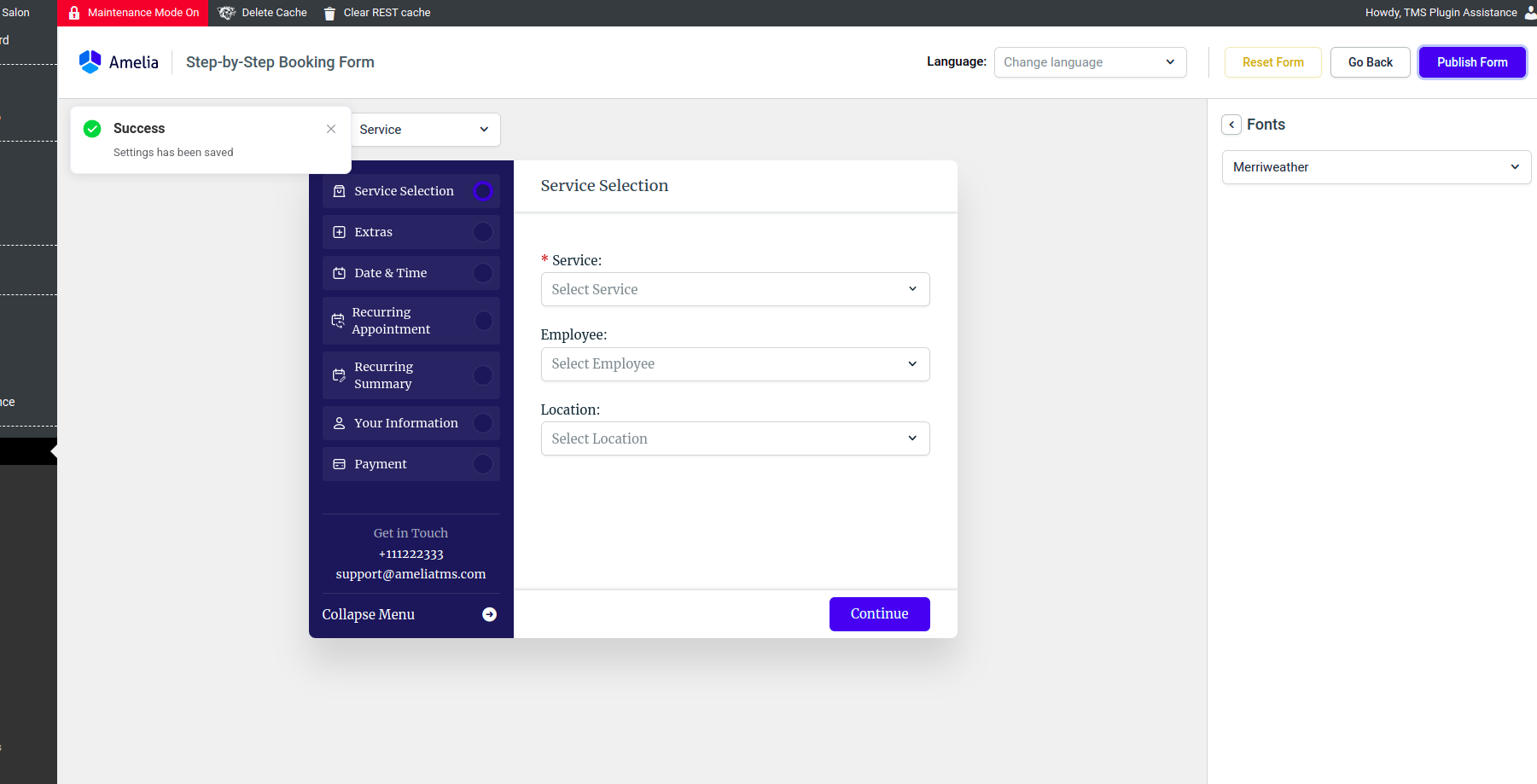Image resolution: width=1537 pixels, height=784 pixels.
Task: Click the back chevron beside Fonts
Action: (x=1231, y=125)
